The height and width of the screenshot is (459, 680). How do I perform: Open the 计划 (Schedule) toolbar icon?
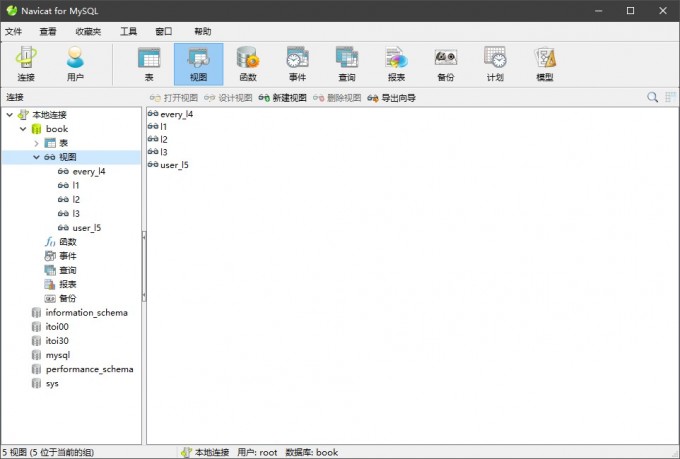(x=495, y=64)
